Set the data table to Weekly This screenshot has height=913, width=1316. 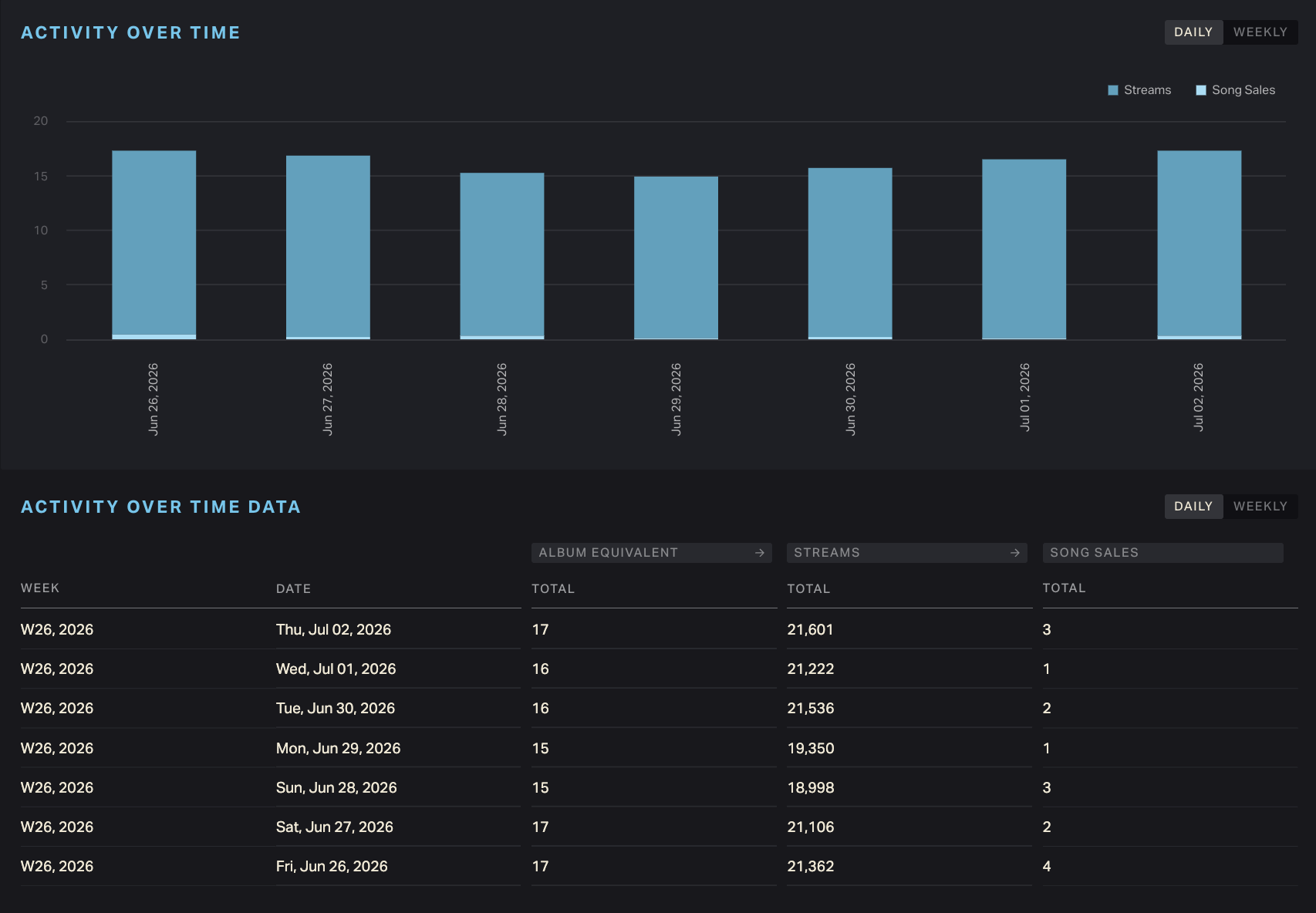pos(1260,507)
